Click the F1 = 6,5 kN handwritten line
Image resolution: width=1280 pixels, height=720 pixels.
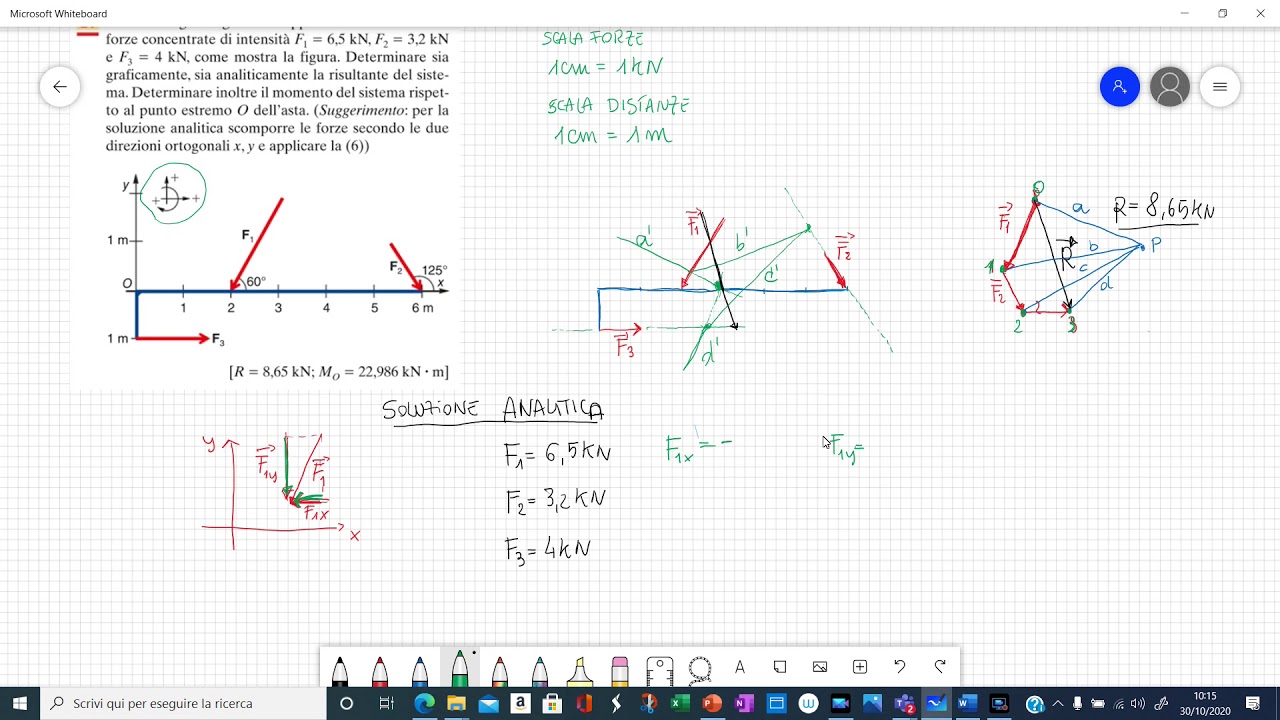(x=557, y=454)
